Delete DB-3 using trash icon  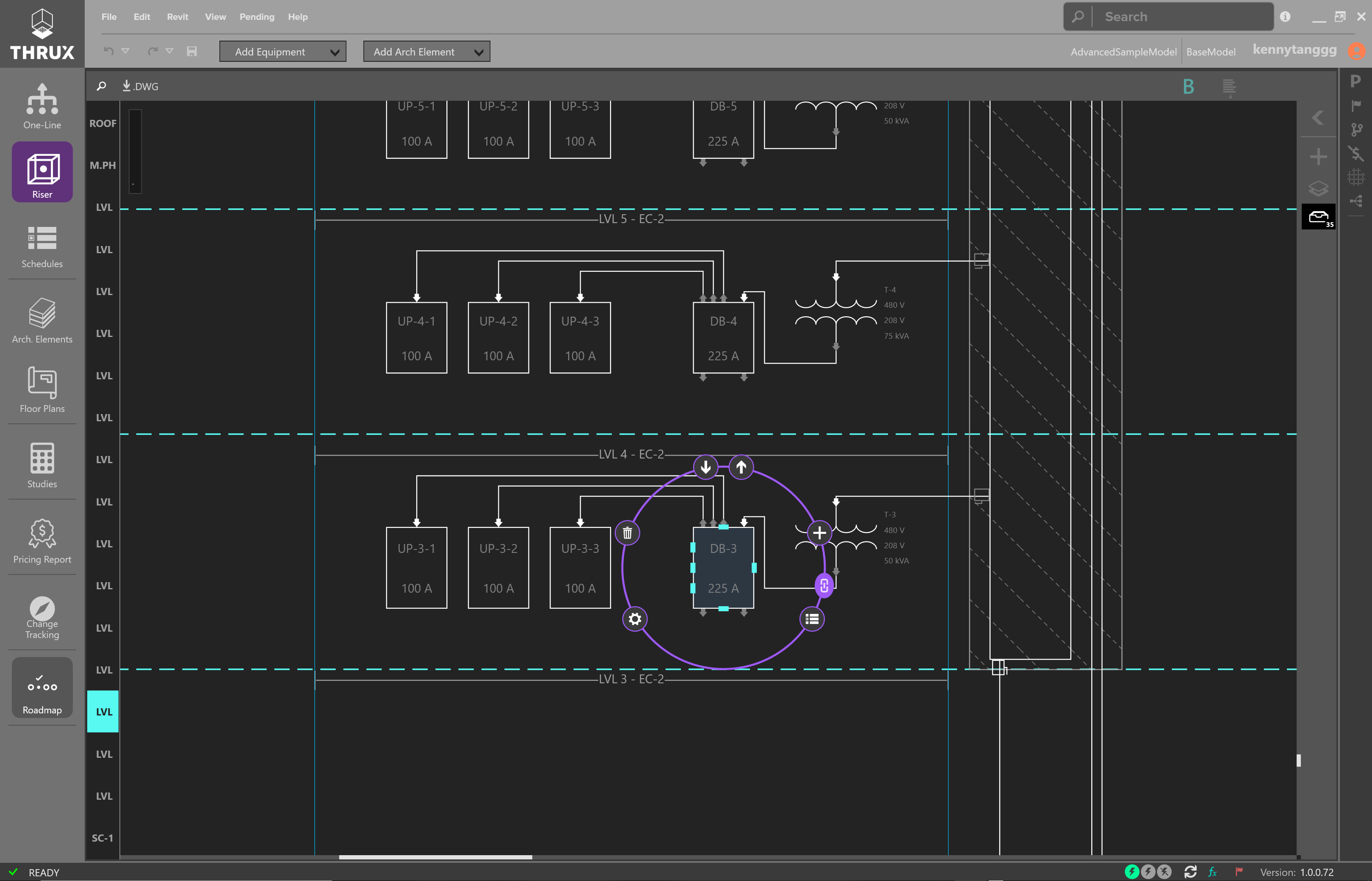click(x=628, y=533)
